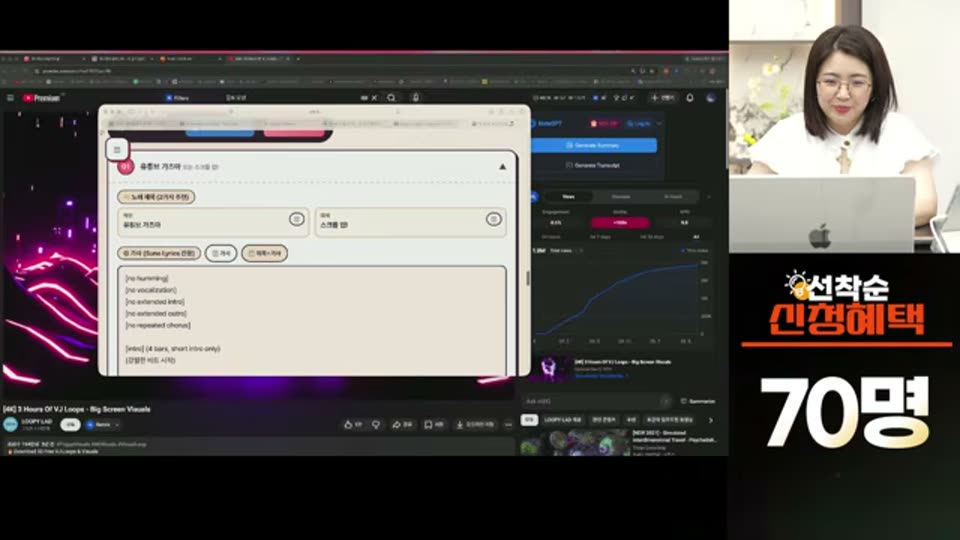This screenshot has height=540, width=960.
Task: Open the YouTube guide hamburger menu
Action: pyautogui.click(x=10, y=98)
